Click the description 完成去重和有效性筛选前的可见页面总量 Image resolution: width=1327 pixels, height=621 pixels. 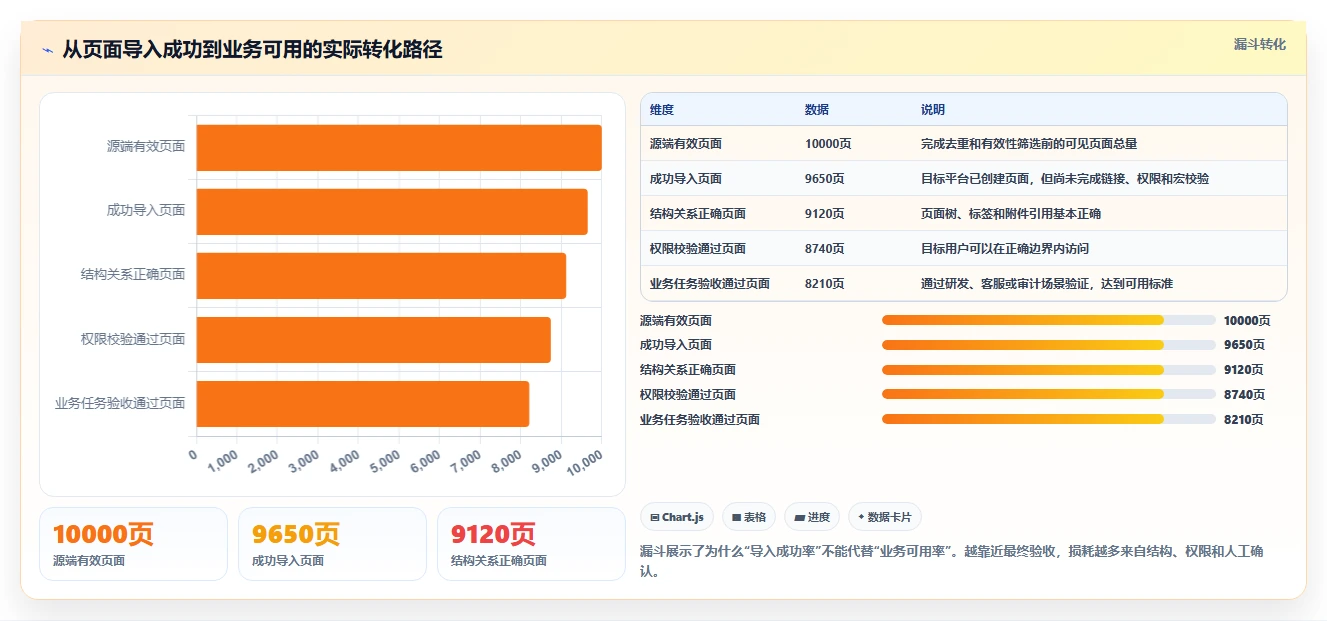point(1029,144)
